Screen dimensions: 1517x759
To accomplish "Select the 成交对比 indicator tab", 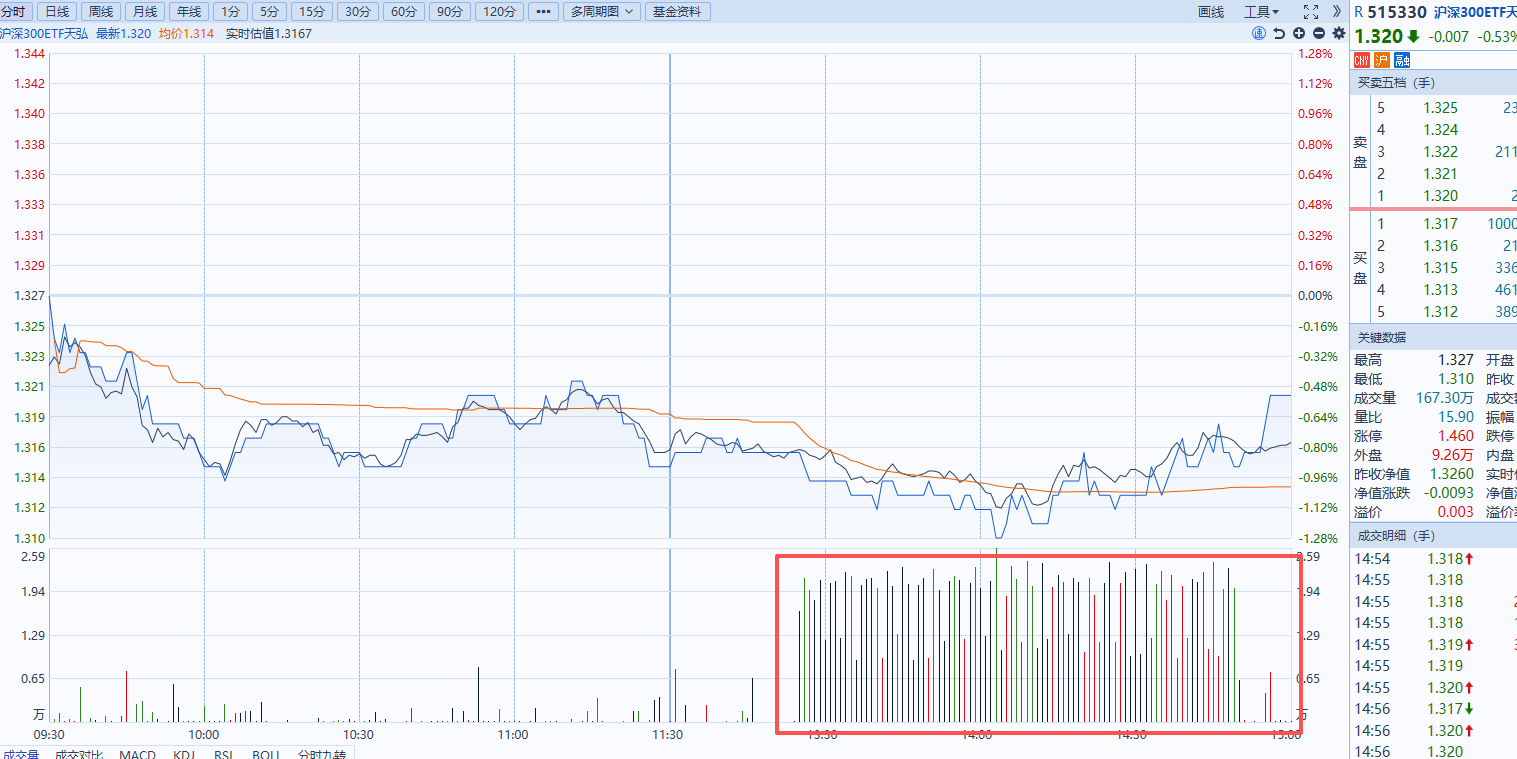I will click(x=78, y=754).
